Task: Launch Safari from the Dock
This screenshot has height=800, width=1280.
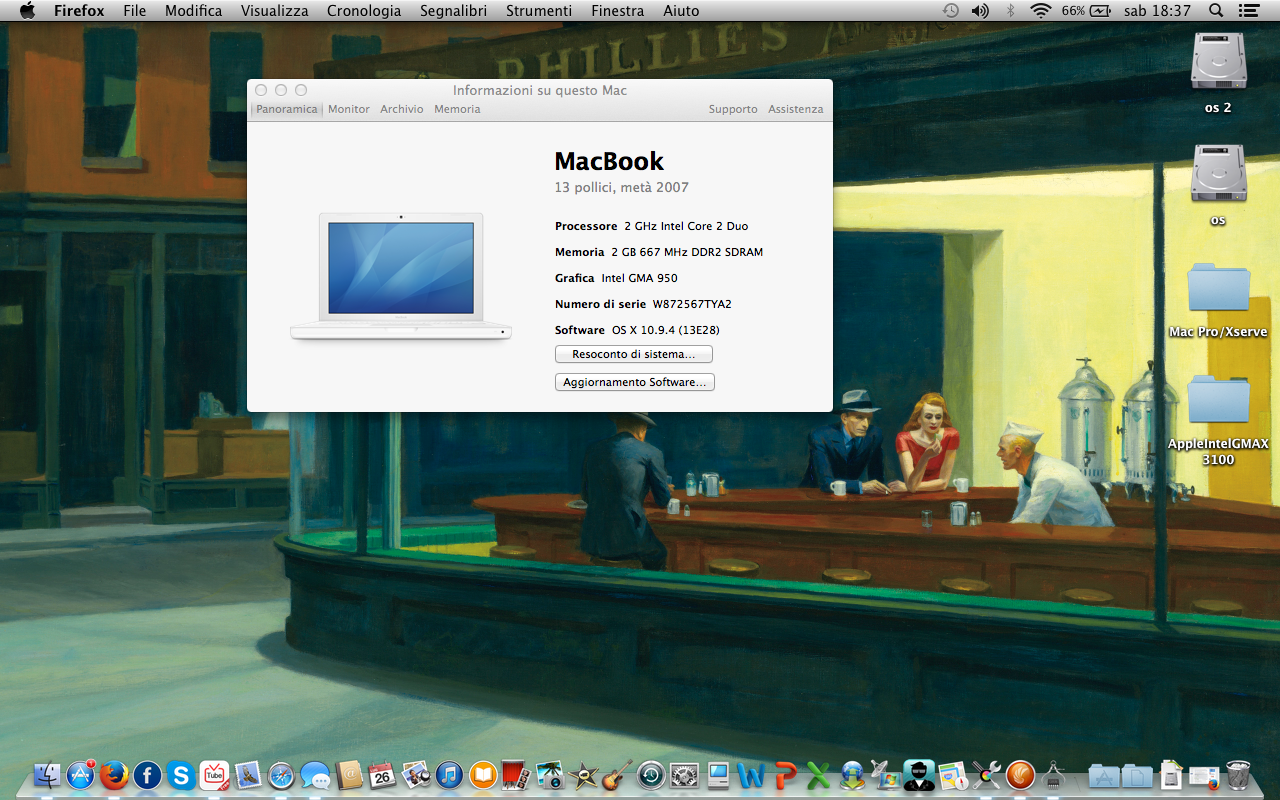Action: (x=281, y=775)
